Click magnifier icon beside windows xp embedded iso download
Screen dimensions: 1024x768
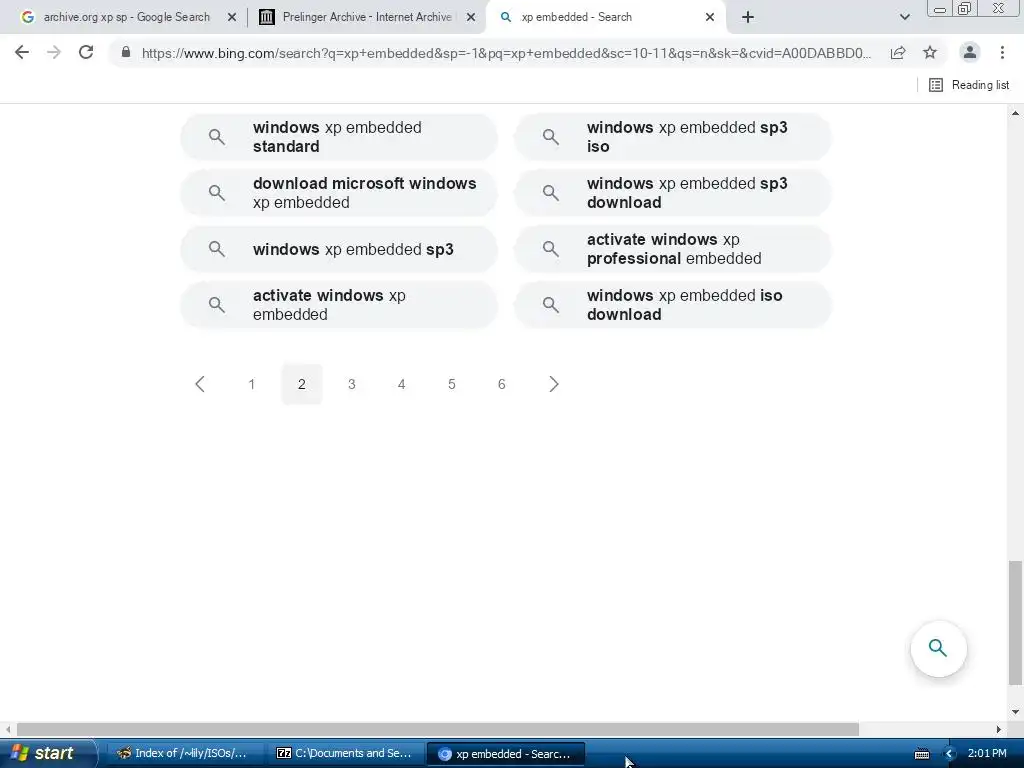tap(551, 305)
